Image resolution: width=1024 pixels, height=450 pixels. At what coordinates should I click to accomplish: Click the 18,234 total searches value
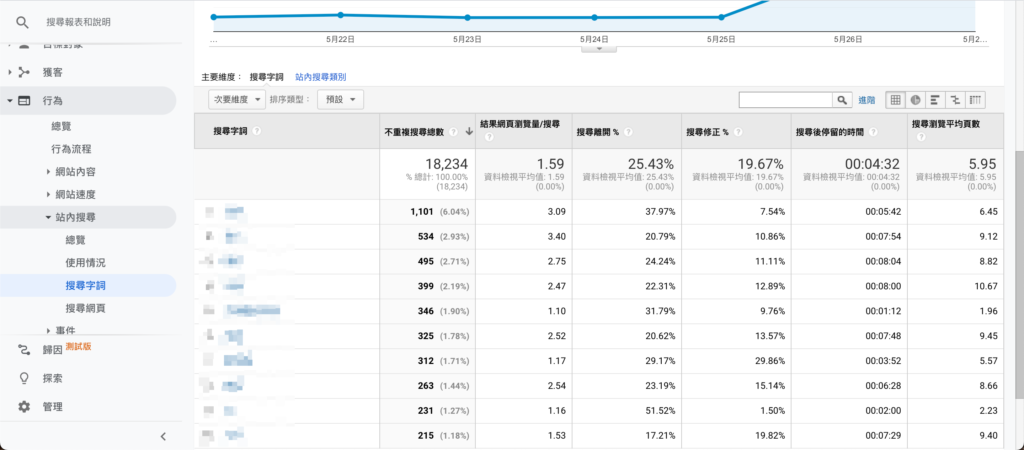point(447,164)
